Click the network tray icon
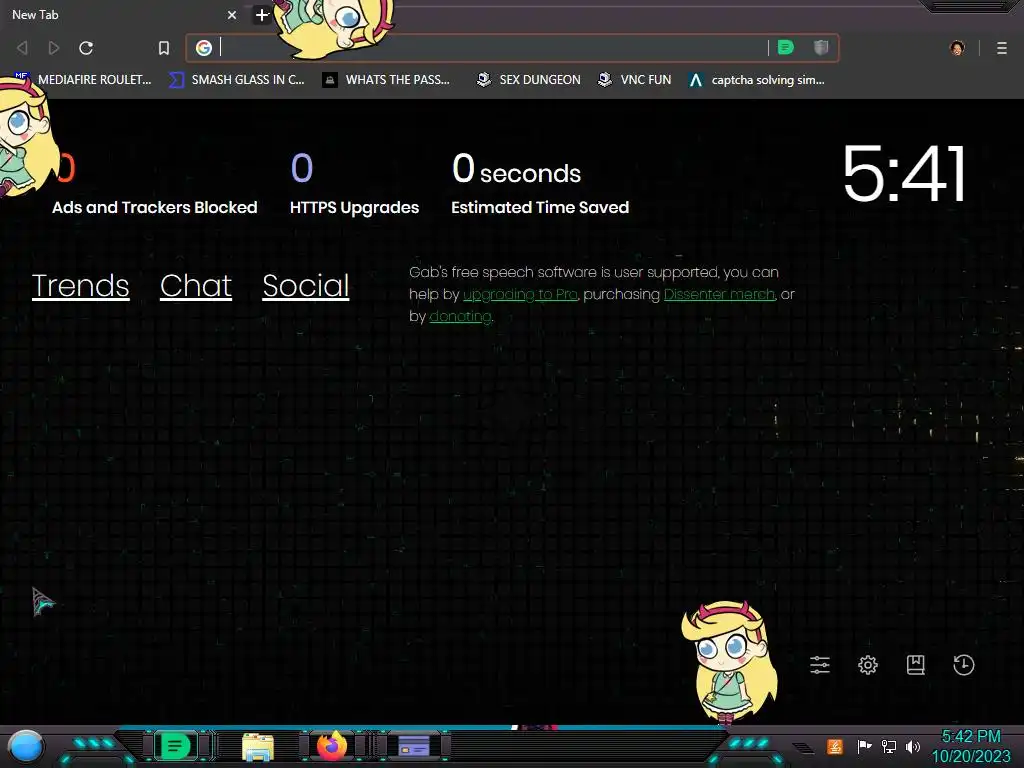Screen dimensions: 1024x768 point(889,746)
